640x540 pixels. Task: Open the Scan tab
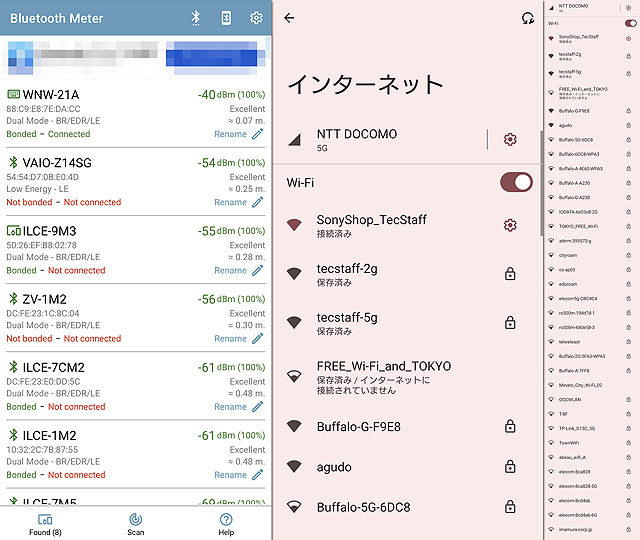[x=135, y=524]
